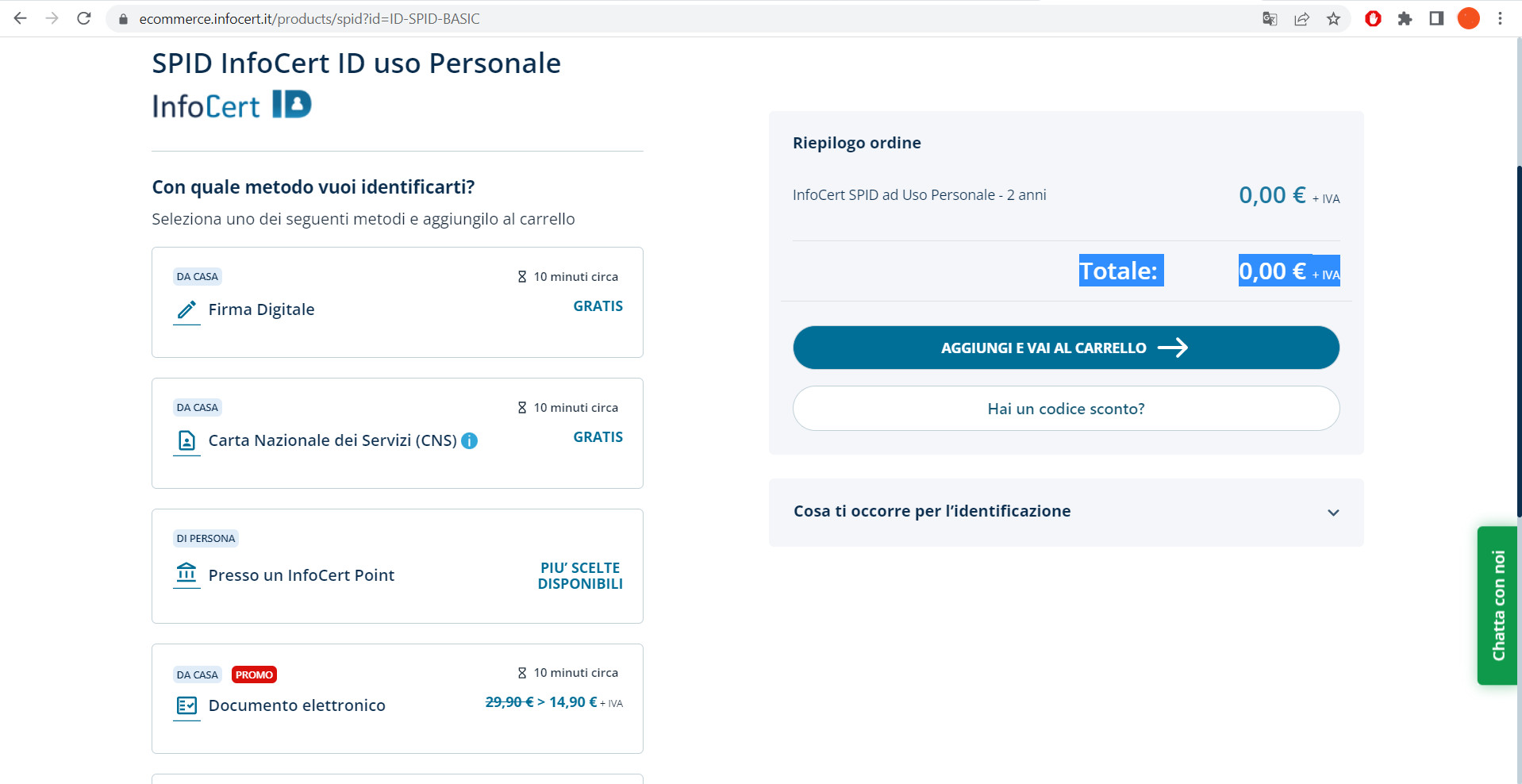Click the share arrow icon in the toolbar
The width and height of the screenshot is (1522, 784).
point(1301,18)
